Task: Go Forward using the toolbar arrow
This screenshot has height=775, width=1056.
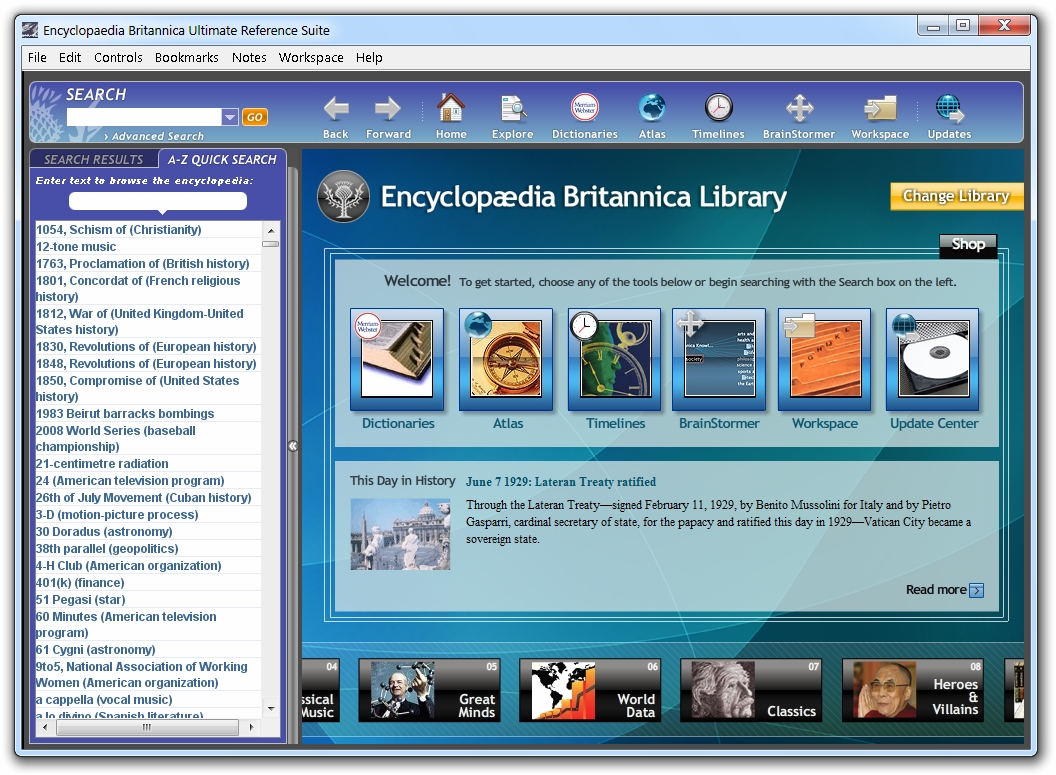Action: (x=388, y=116)
